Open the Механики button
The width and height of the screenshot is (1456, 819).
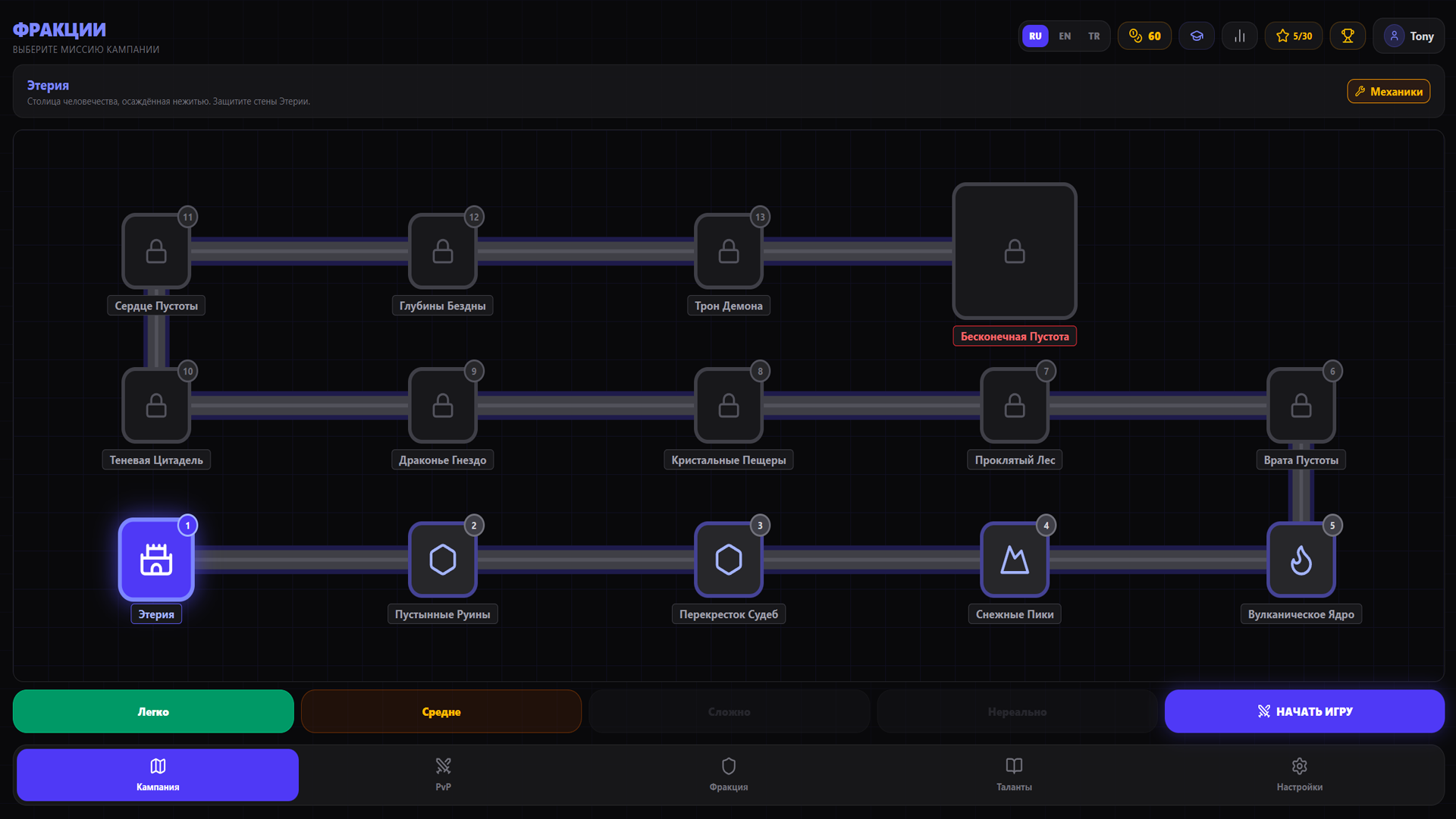pyautogui.click(x=1389, y=91)
